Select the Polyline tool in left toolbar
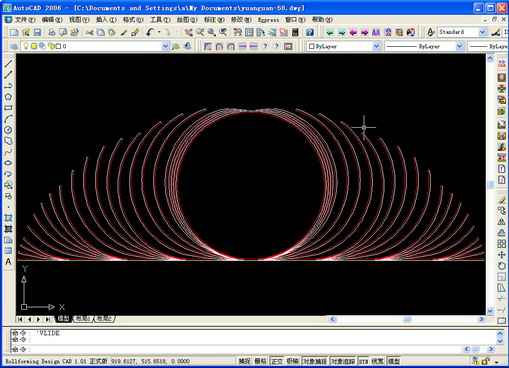 (x=8, y=86)
